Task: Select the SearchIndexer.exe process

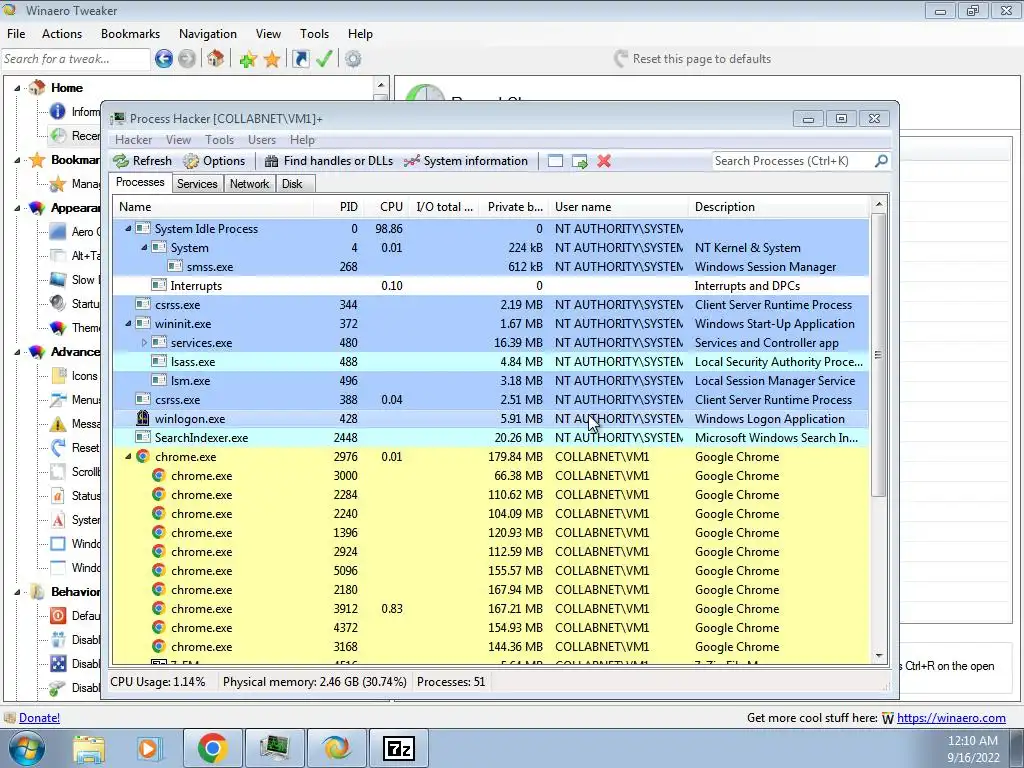Action: pyautogui.click(x=490, y=438)
